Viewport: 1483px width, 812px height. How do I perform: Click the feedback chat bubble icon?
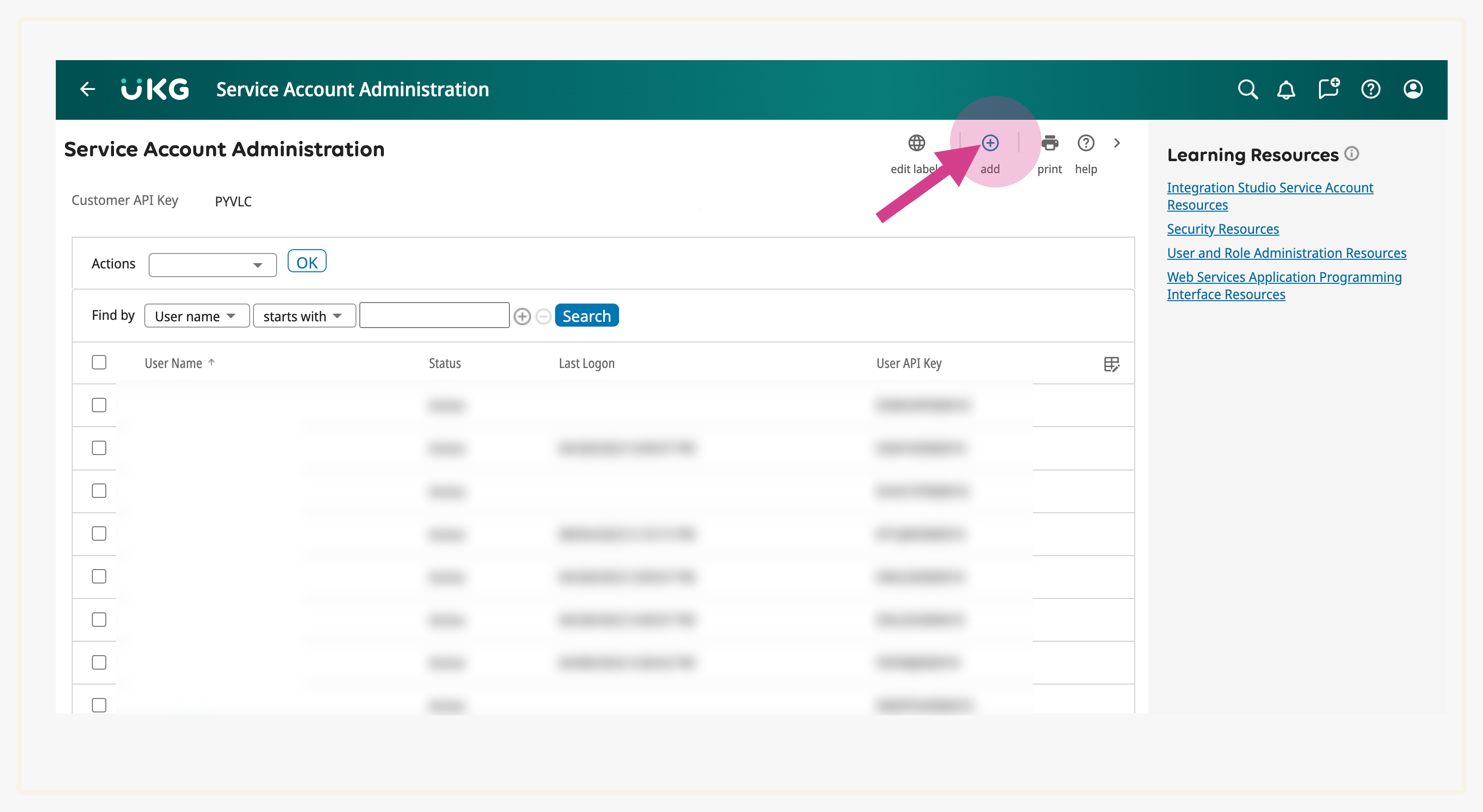[x=1329, y=90]
